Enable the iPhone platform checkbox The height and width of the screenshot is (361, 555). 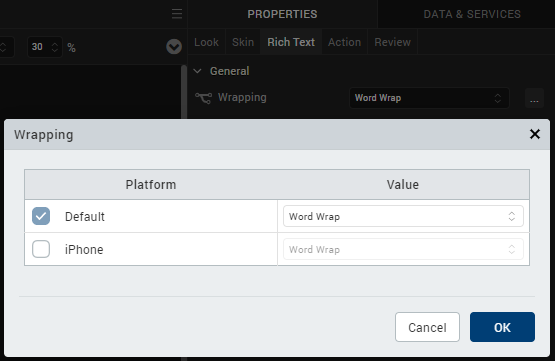click(41, 249)
